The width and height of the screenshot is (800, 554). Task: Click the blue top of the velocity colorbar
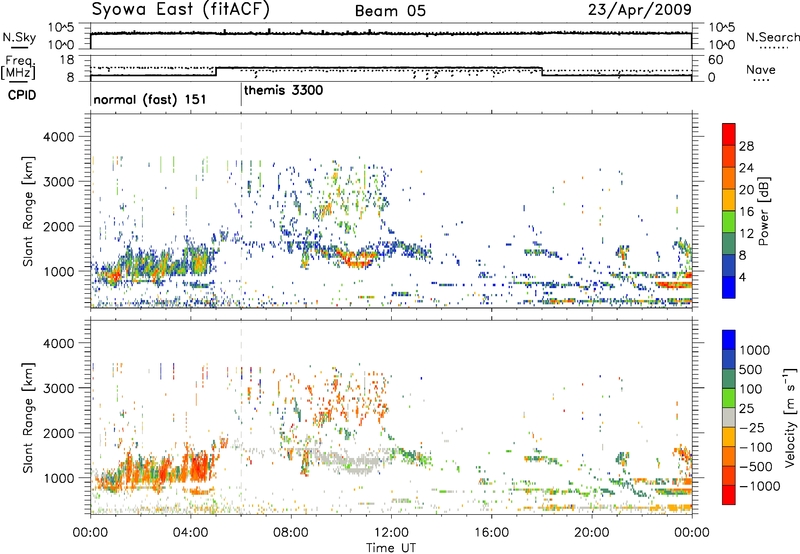(x=729, y=340)
